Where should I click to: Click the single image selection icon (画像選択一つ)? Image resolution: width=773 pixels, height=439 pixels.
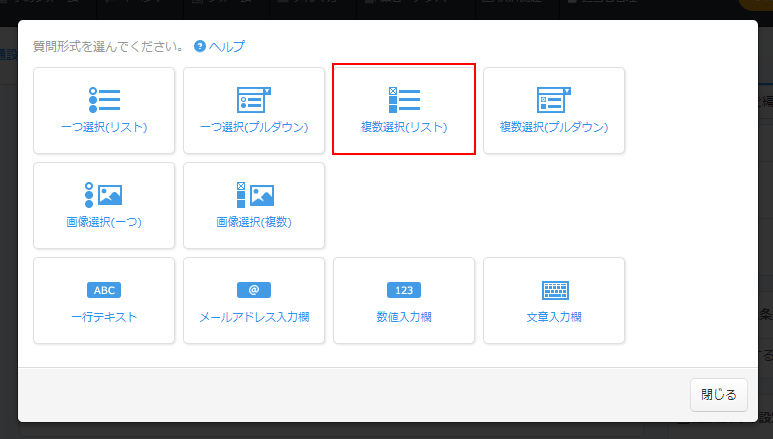pos(104,194)
